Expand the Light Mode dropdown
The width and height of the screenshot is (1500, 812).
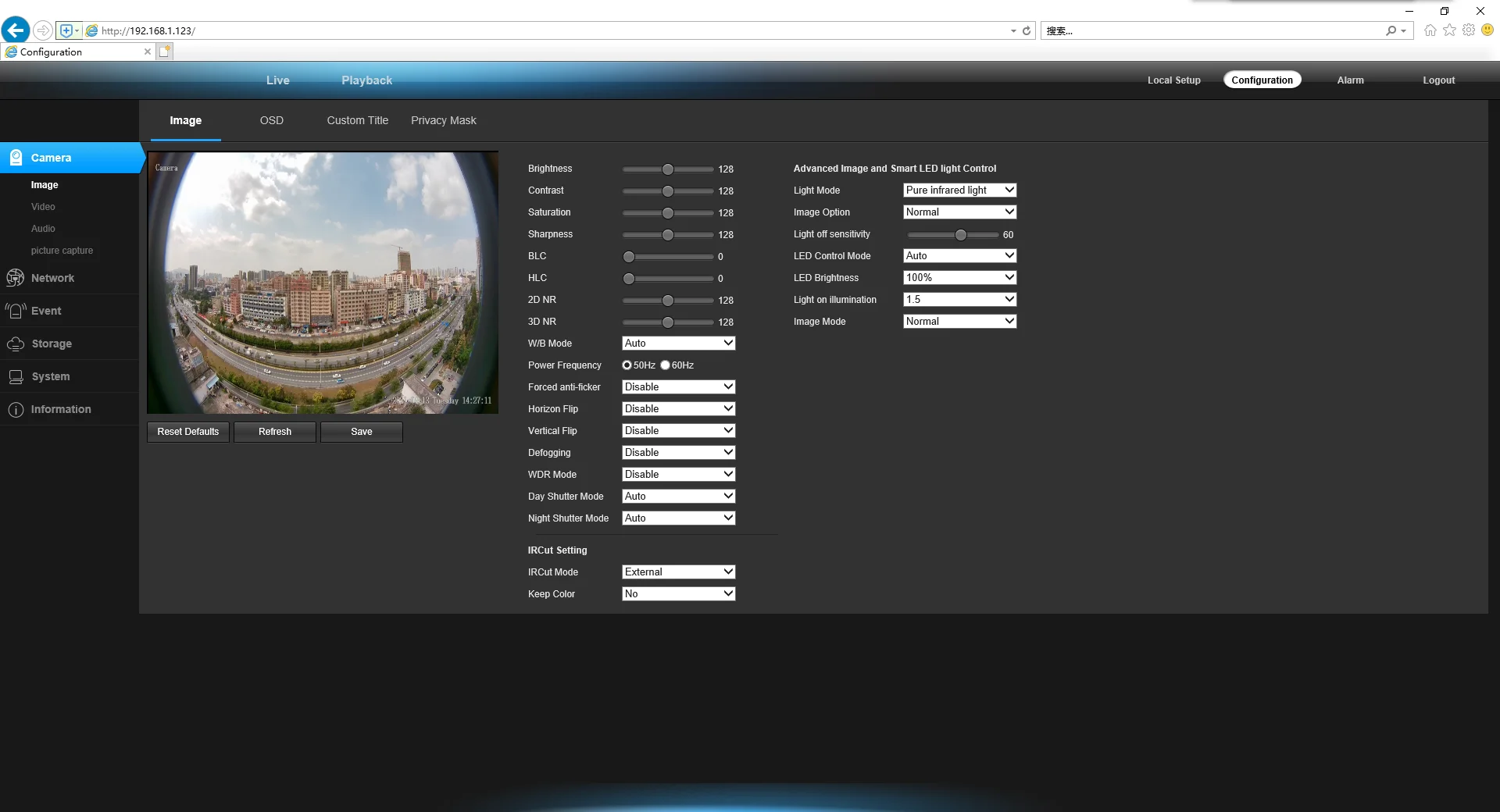pos(959,190)
